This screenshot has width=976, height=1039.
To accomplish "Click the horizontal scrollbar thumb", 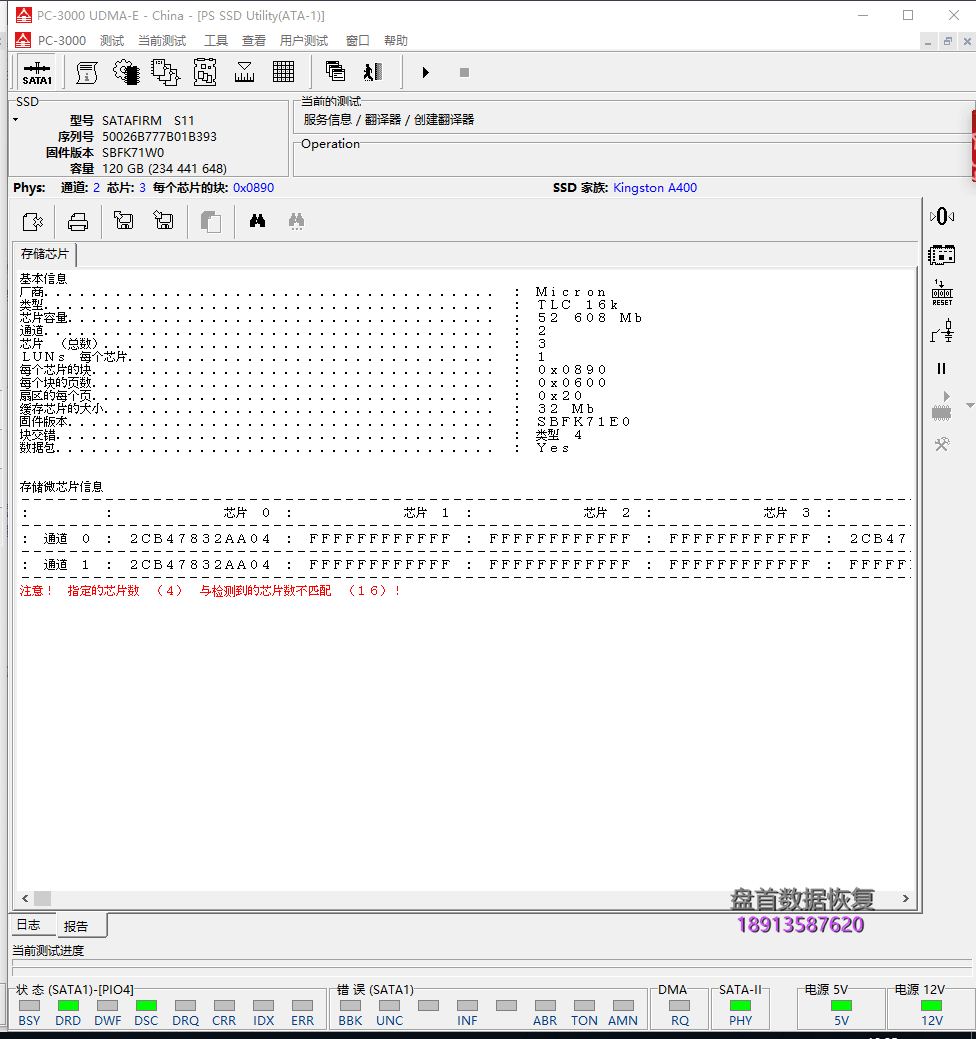I will tap(42, 899).
